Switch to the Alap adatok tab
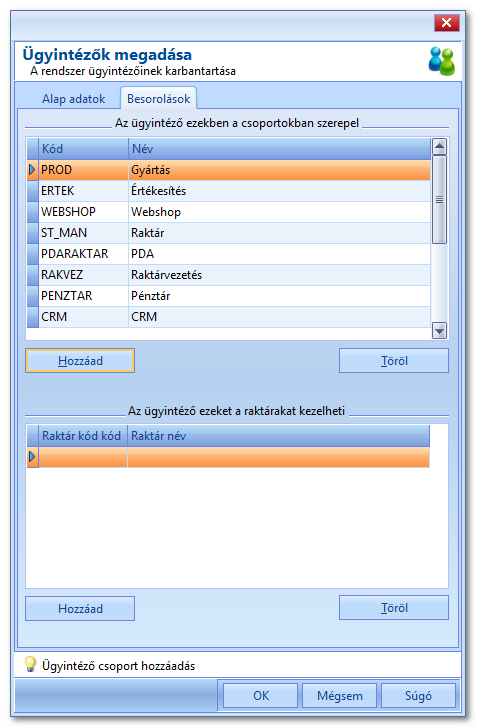477x728 pixels. [x=73, y=99]
